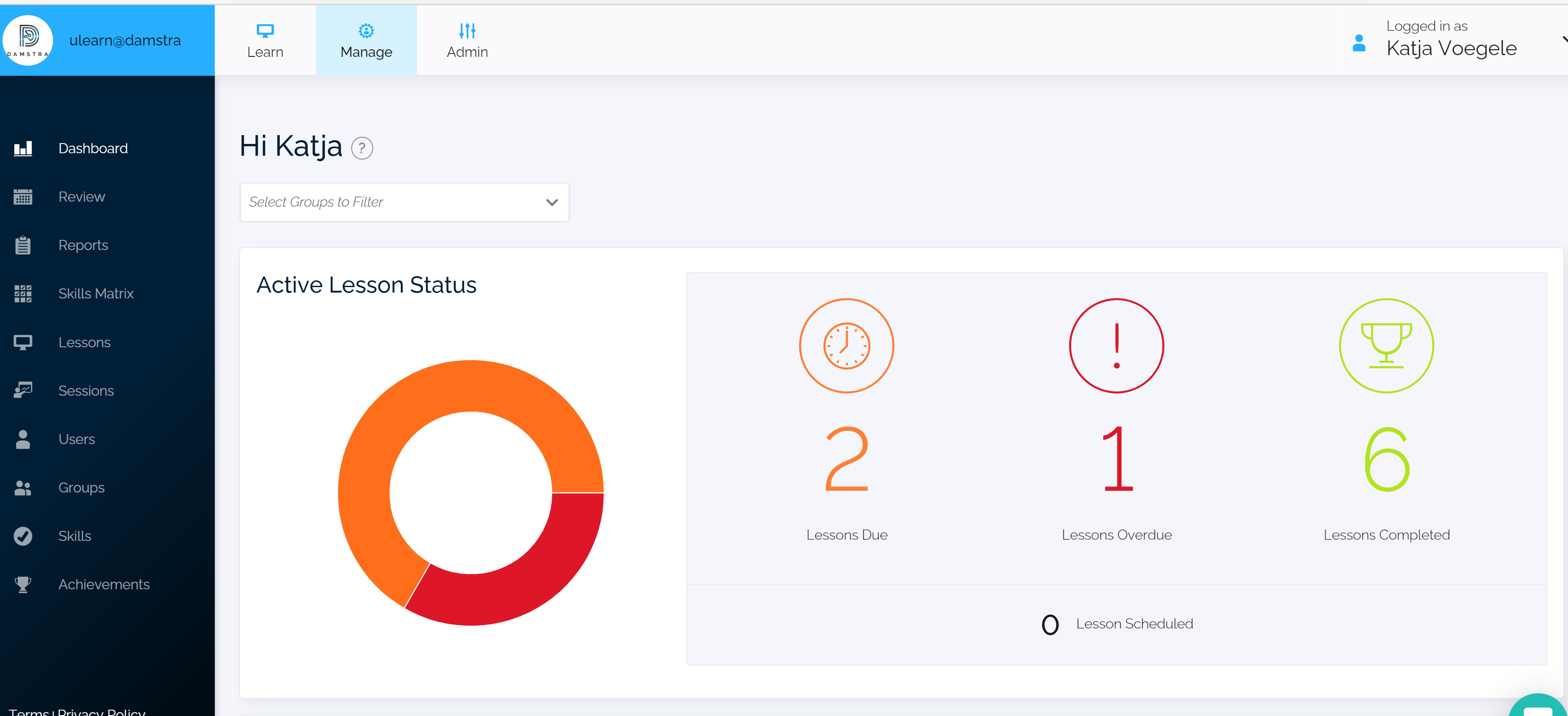Click the Damstra logo
The width and height of the screenshot is (1568, 716).
(27, 40)
